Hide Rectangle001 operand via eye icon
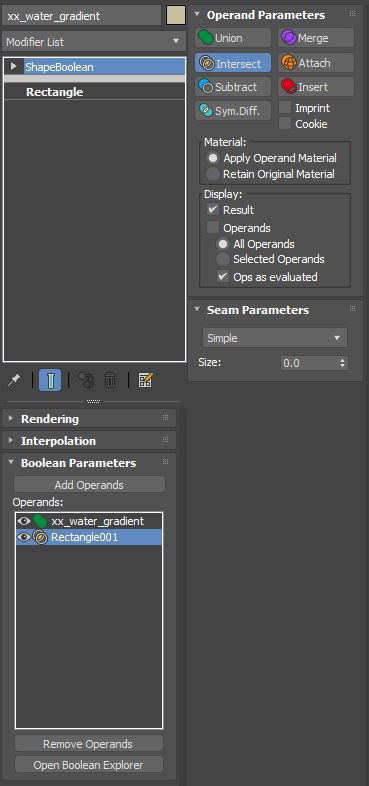Image resolution: width=369 pixels, height=786 pixels. (24, 537)
